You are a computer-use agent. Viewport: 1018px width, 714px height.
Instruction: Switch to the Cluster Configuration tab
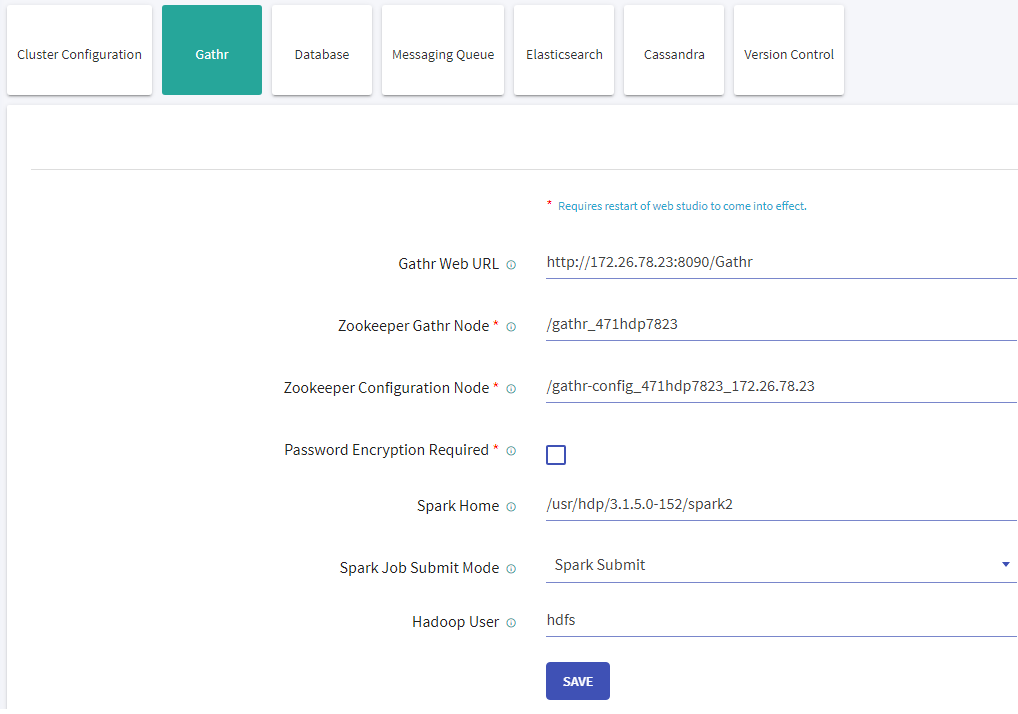pos(80,54)
